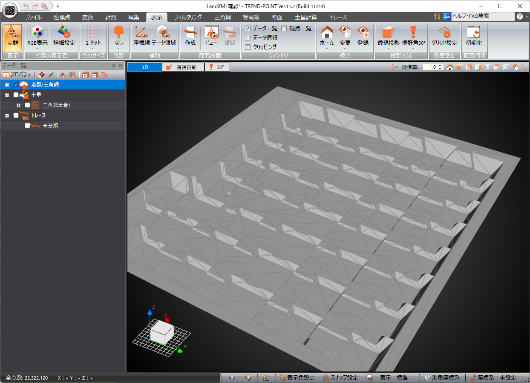Screen dimensions: 530x383
Task: Click the pencil icon in data panel toolbar
Action: pos(51,75)
